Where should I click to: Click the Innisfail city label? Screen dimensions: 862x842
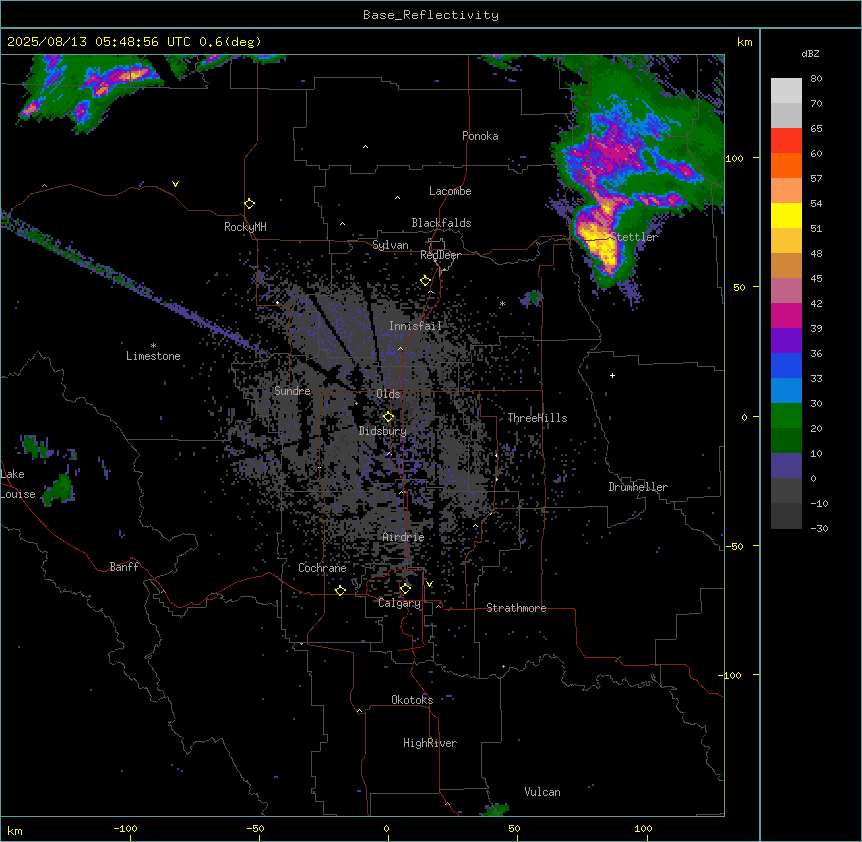pyautogui.click(x=415, y=326)
